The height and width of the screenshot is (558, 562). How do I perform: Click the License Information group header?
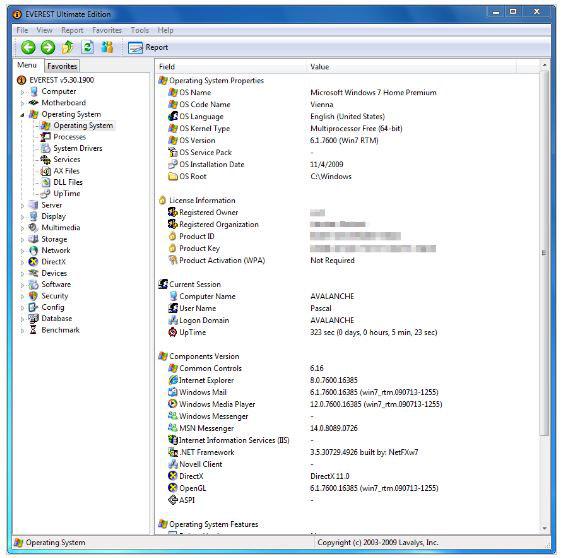pos(202,200)
